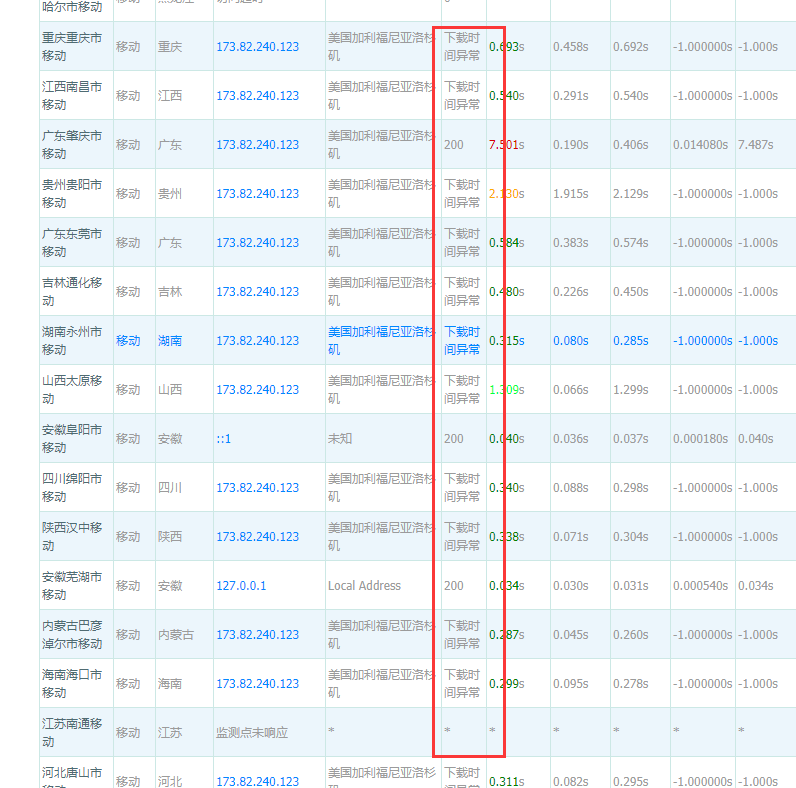Click the 海南 province cell
This screenshot has height=788, width=796.
tap(170, 684)
